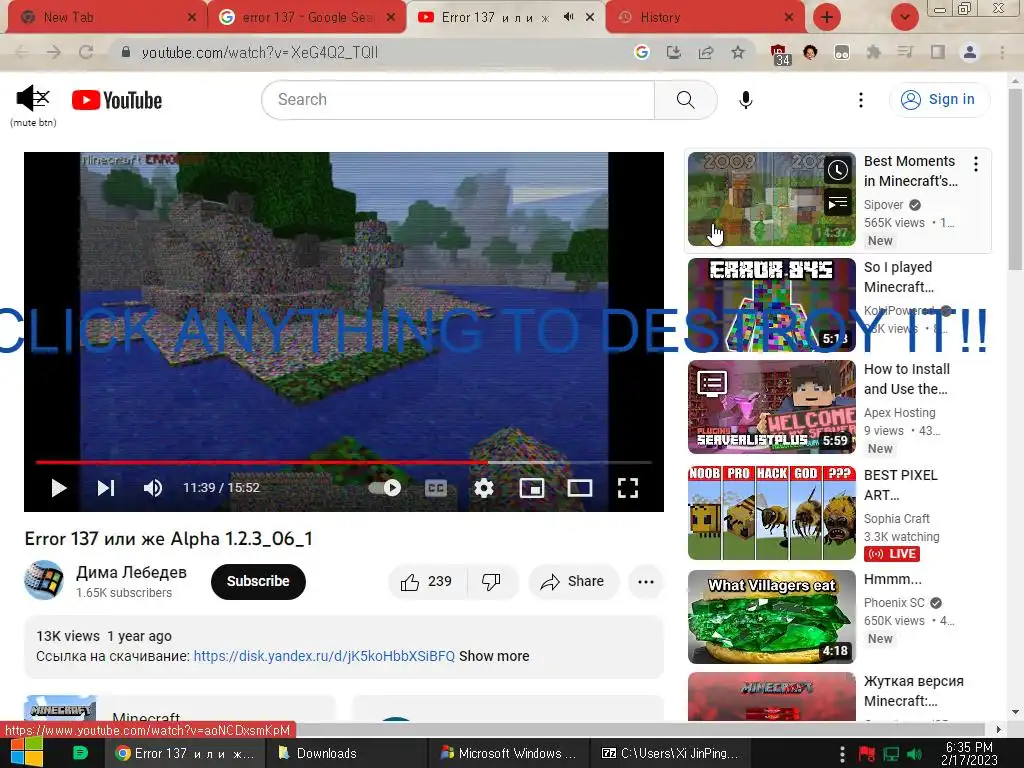This screenshot has height=768, width=1024.
Task: Switch to the History tab
Action: (707, 17)
